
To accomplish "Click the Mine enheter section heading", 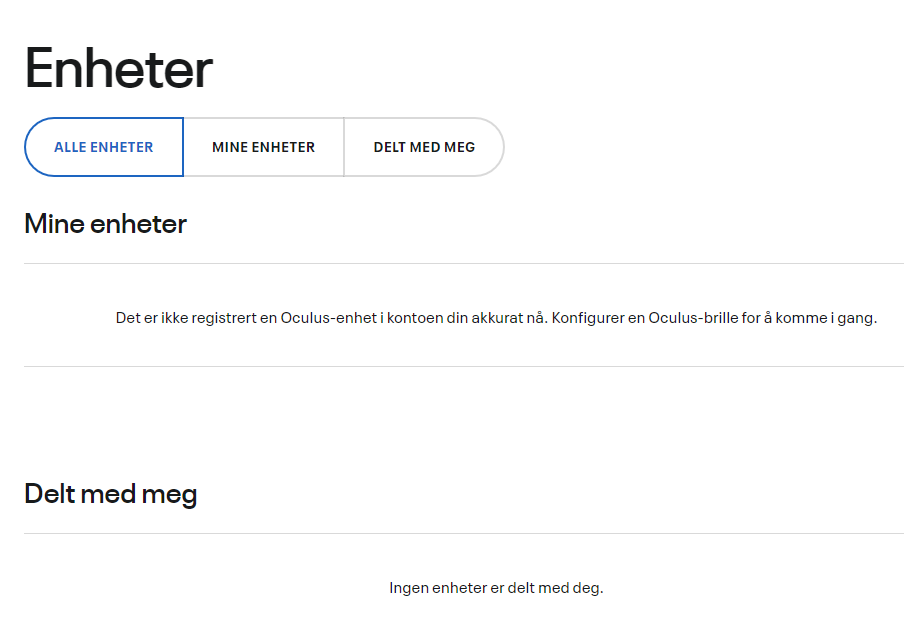I will pyautogui.click(x=106, y=224).
